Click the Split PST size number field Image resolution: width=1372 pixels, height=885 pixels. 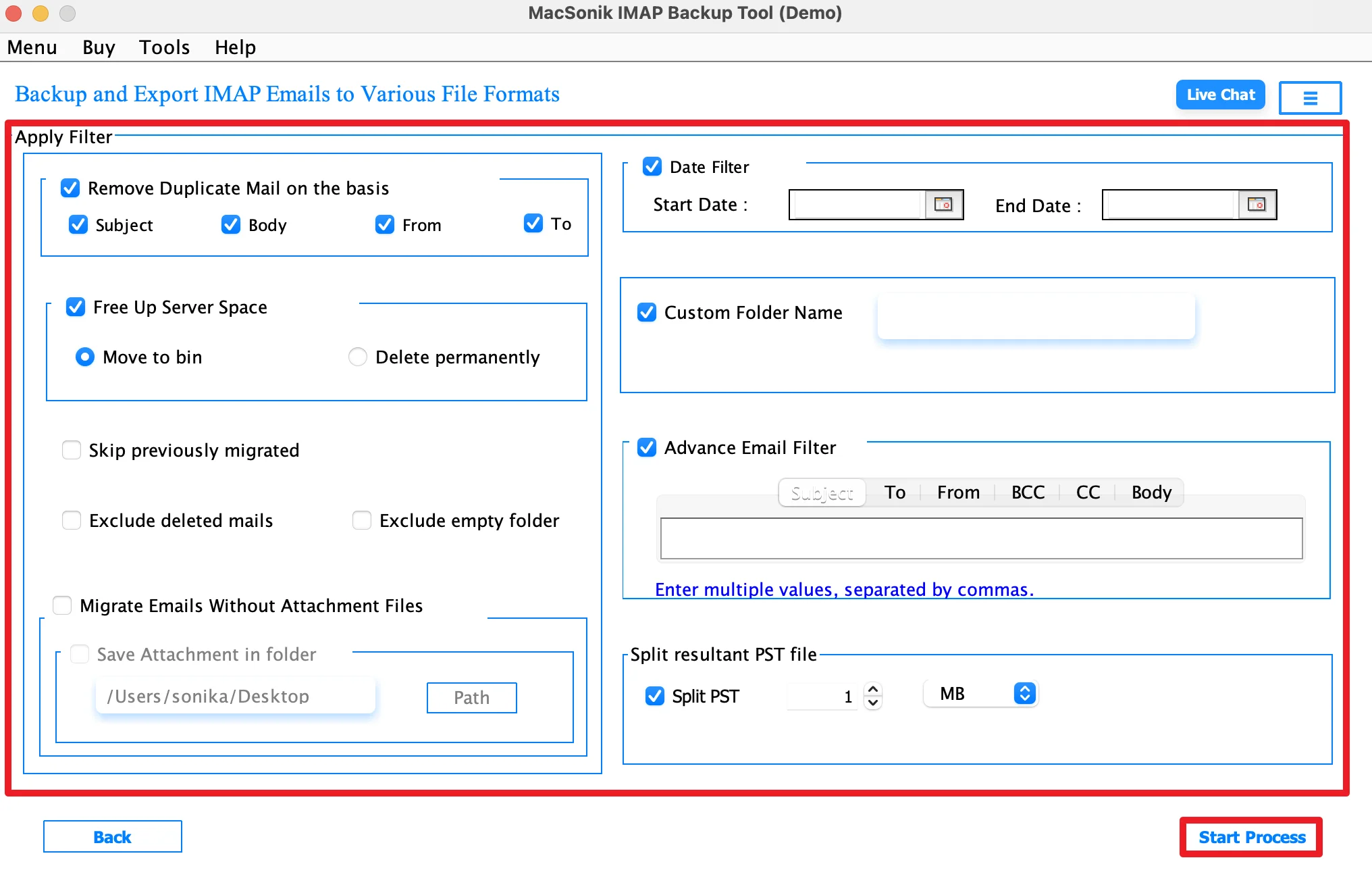click(822, 696)
